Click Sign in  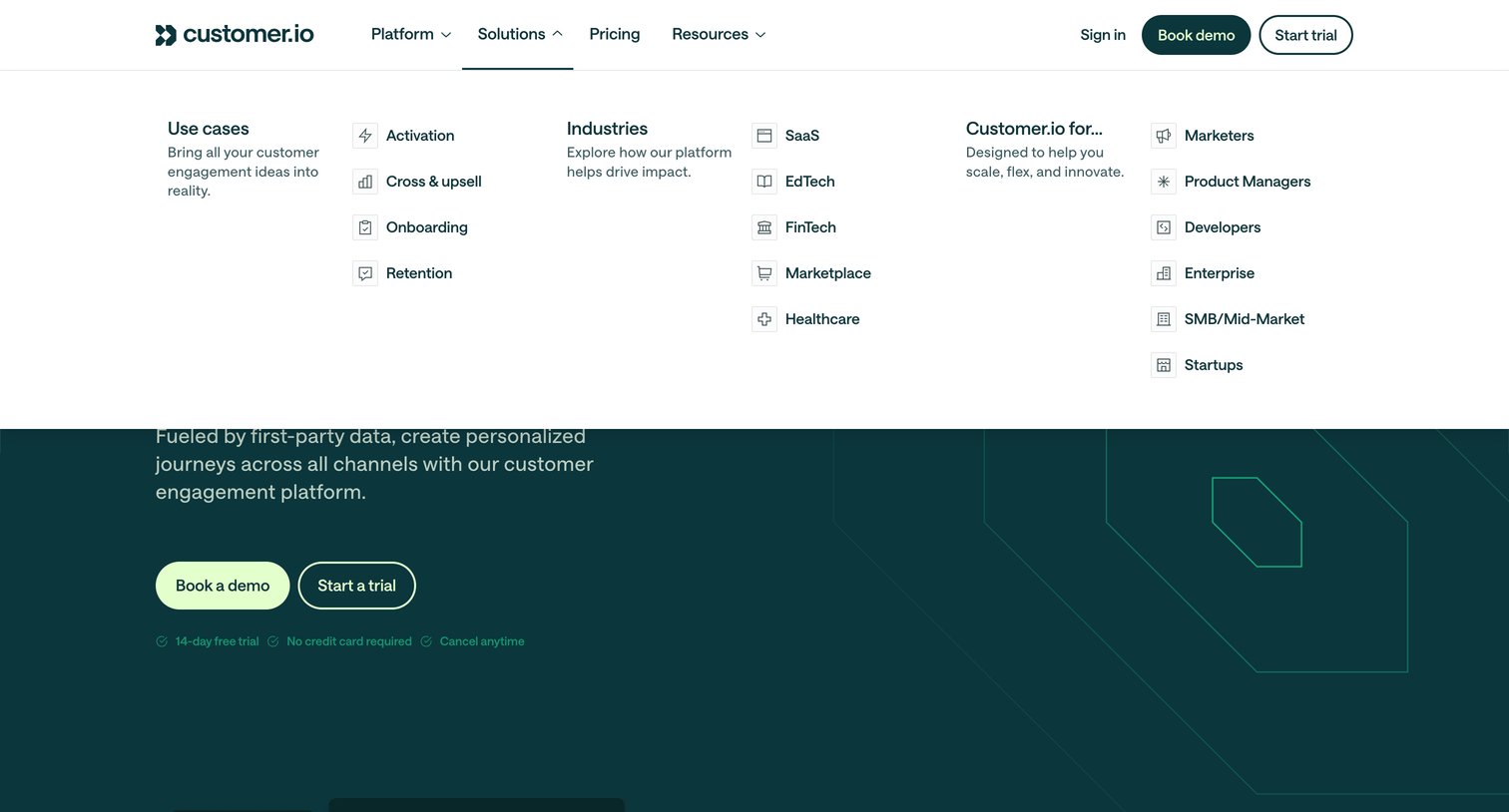point(1103,35)
